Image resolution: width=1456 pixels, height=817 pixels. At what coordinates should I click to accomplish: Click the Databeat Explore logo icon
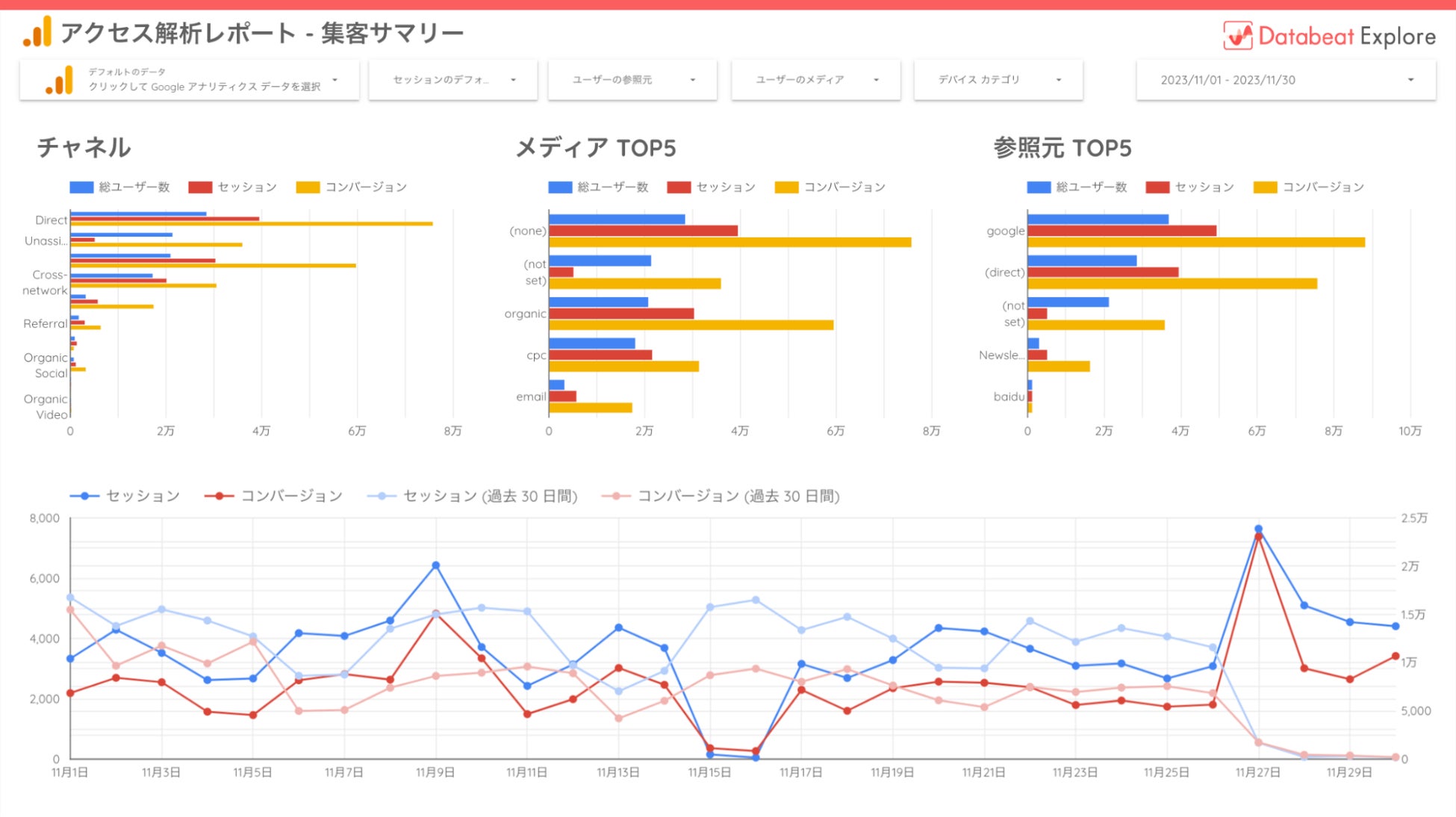(1237, 35)
